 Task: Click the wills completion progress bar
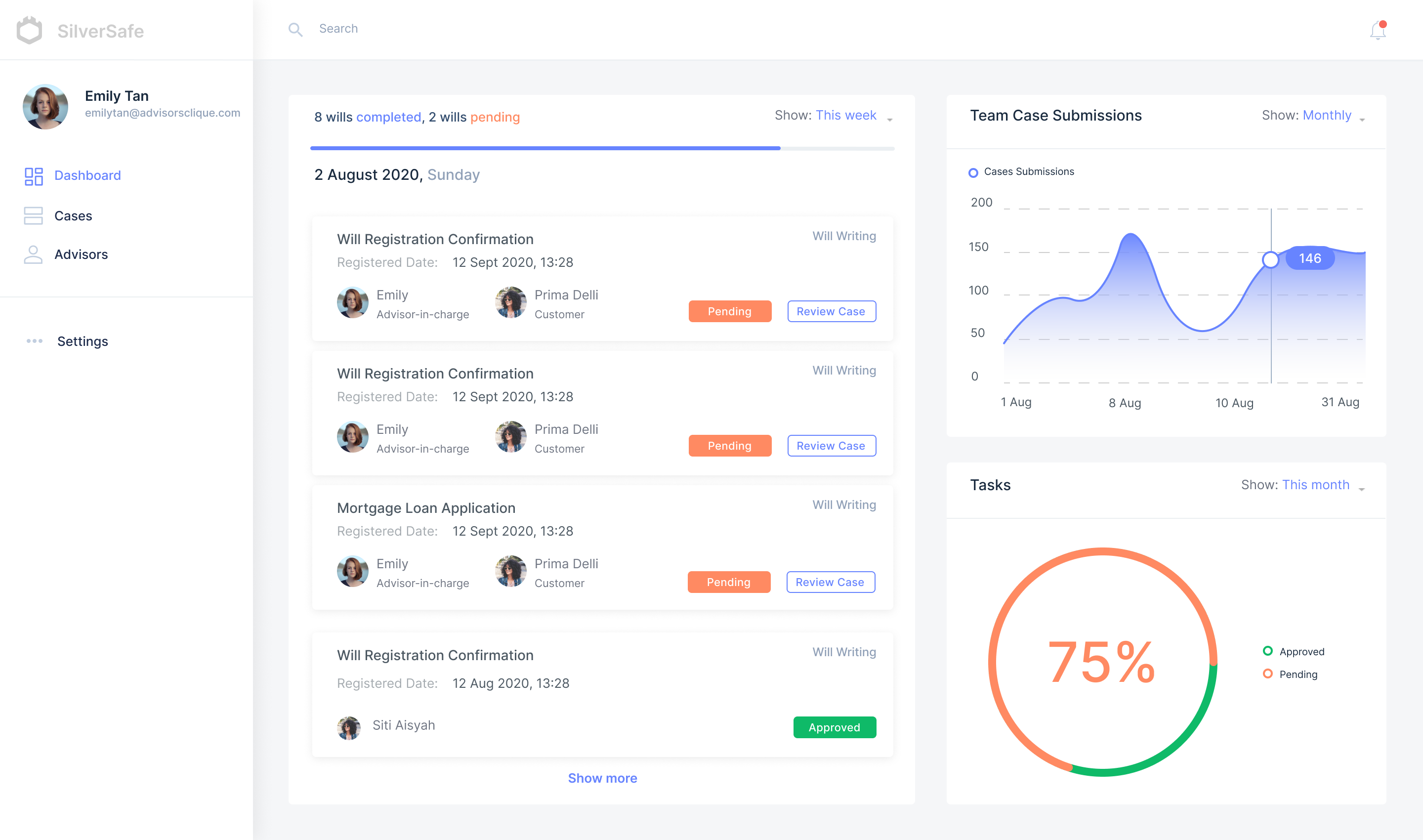click(x=602, y=148)
